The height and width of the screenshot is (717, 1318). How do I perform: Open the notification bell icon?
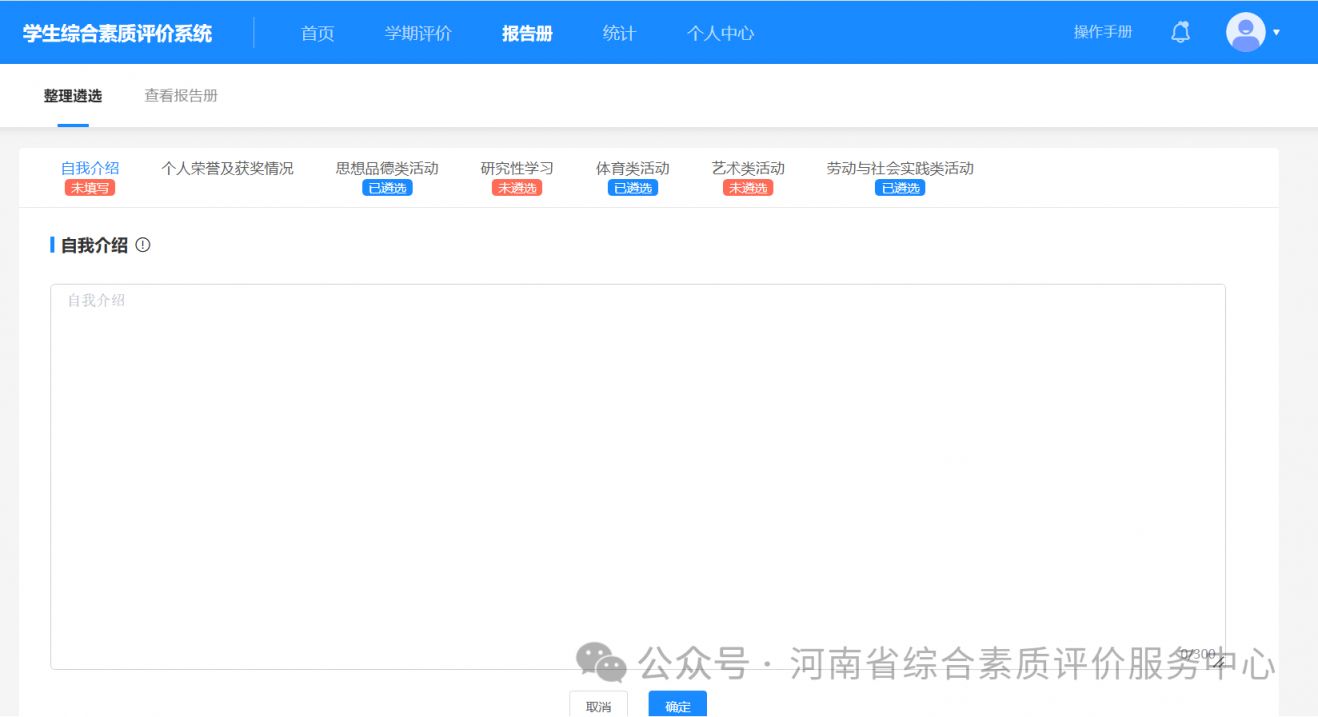click(1181, 32)
